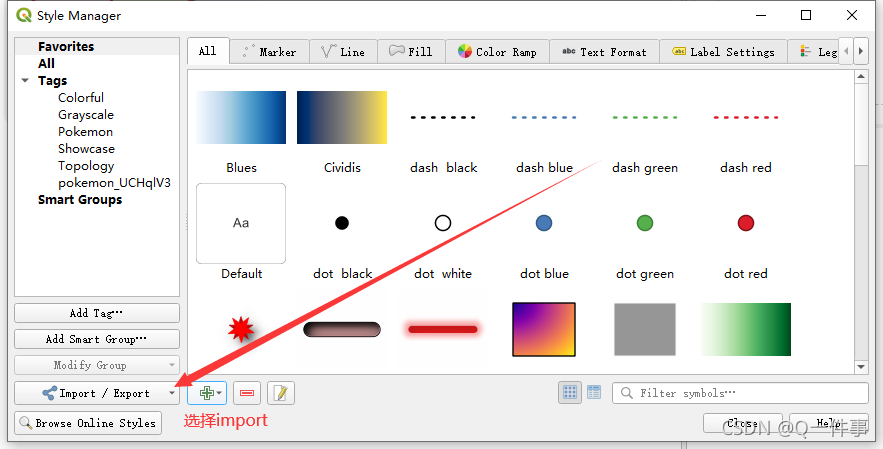Select the red starburst marker symbol

tap(241, 329)
